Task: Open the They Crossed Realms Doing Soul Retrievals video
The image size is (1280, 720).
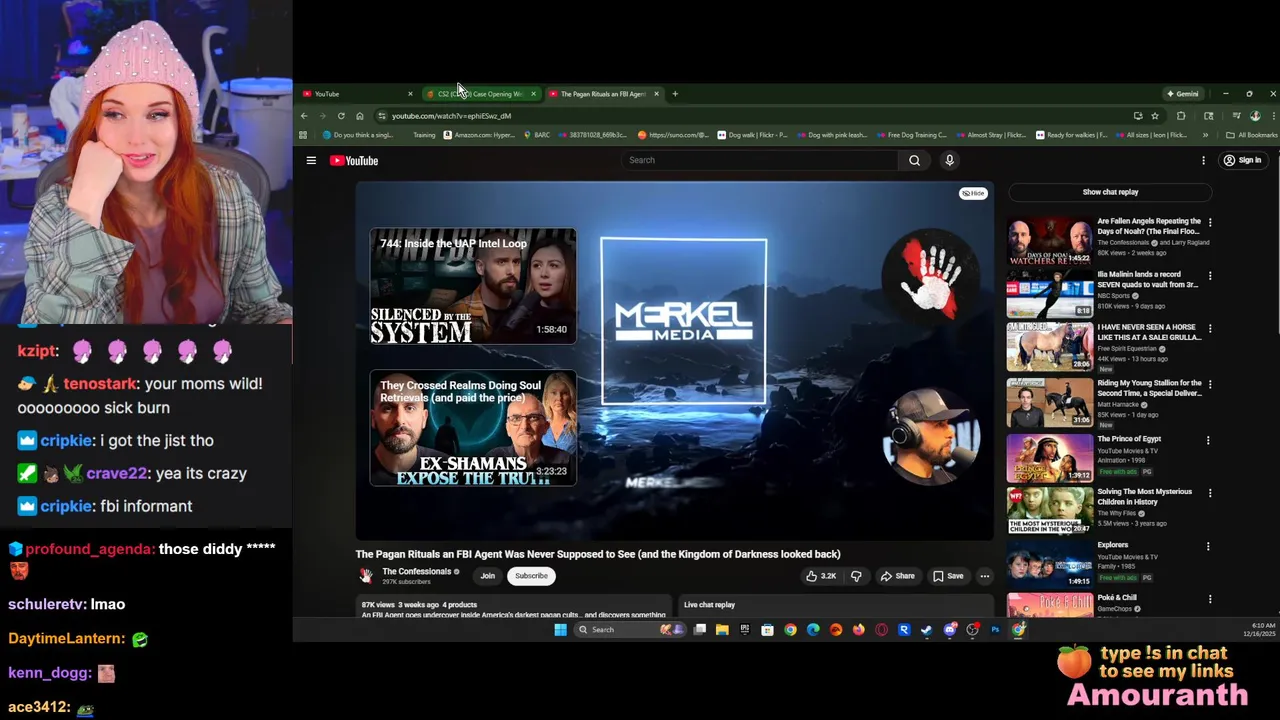Action: point(473,428)
